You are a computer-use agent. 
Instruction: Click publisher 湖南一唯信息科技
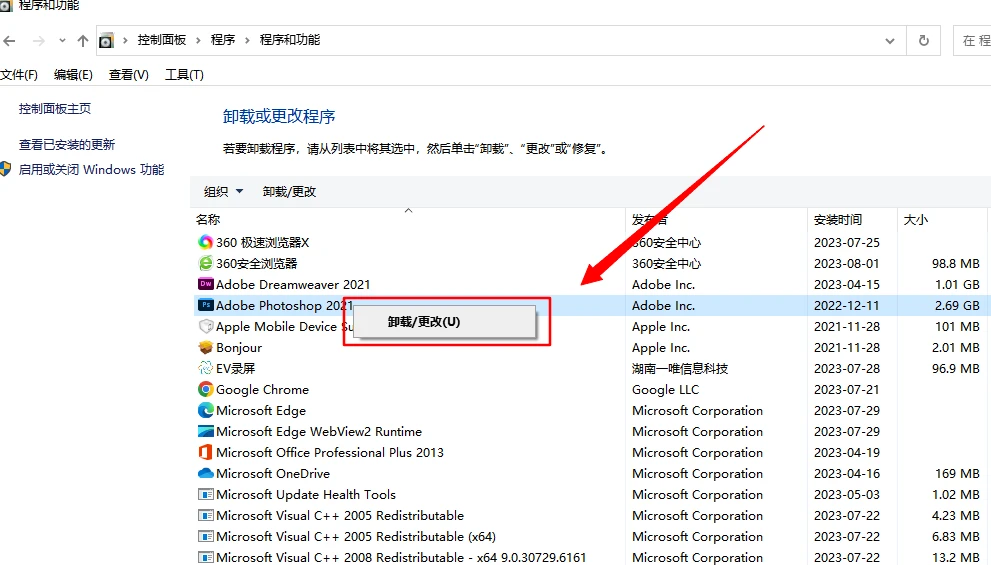click(x=679, y=368)
